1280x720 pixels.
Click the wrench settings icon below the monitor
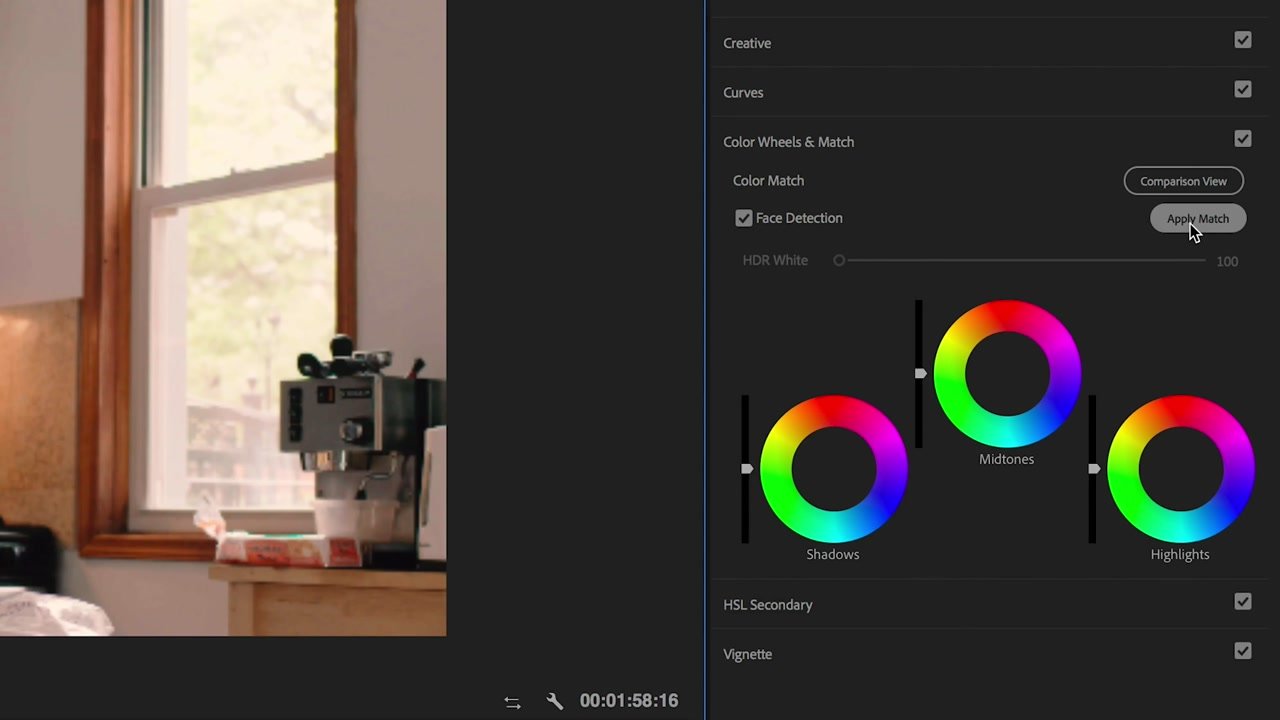point(554,701)
